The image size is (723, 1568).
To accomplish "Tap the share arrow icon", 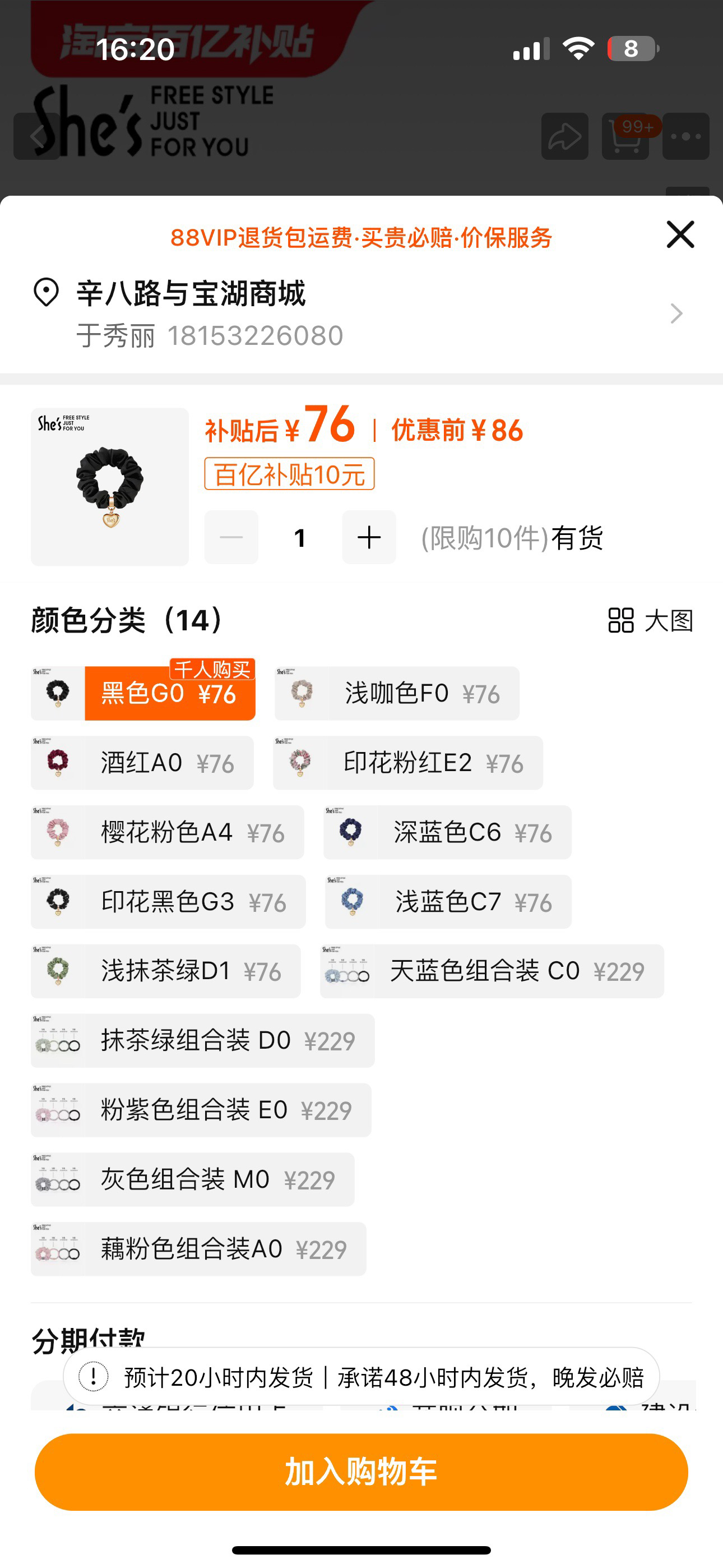I will click(x=564, y=136).
